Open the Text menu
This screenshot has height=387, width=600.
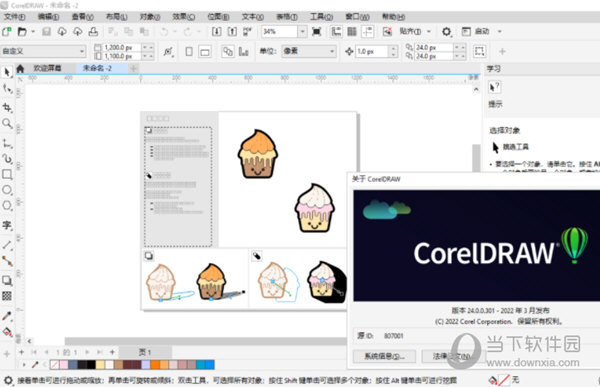coord(253,17)
